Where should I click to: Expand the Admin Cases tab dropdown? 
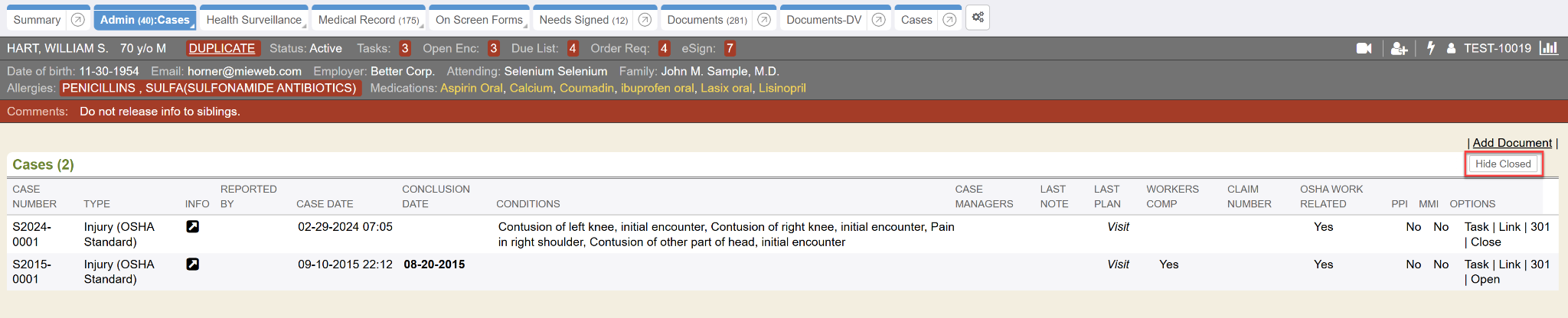pyautogui.click(x=193, y=27)
